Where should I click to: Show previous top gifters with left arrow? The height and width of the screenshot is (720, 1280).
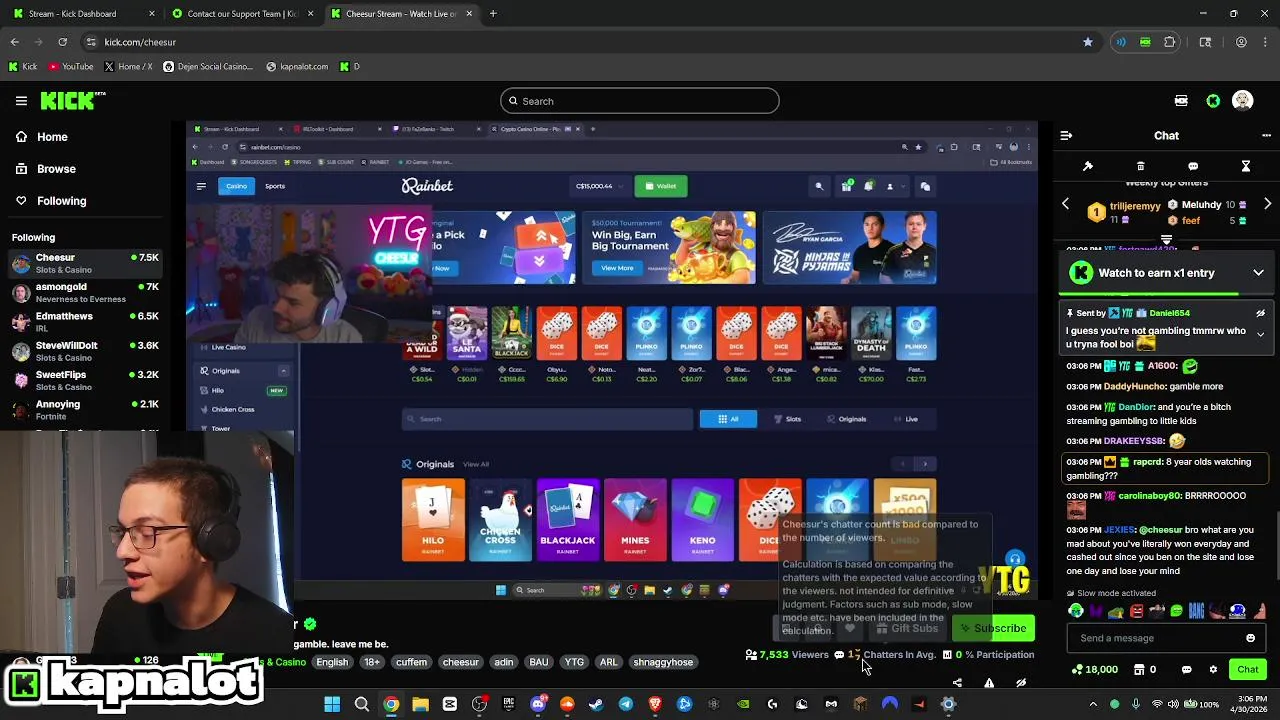[1065, 204]
